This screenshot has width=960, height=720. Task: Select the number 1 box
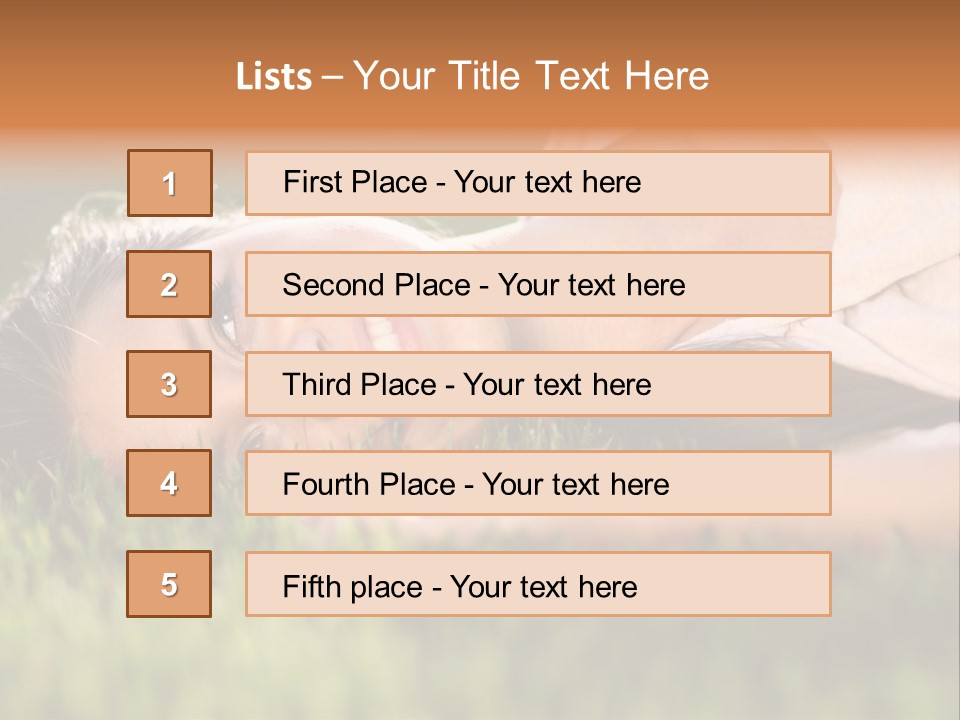(170, 183)
